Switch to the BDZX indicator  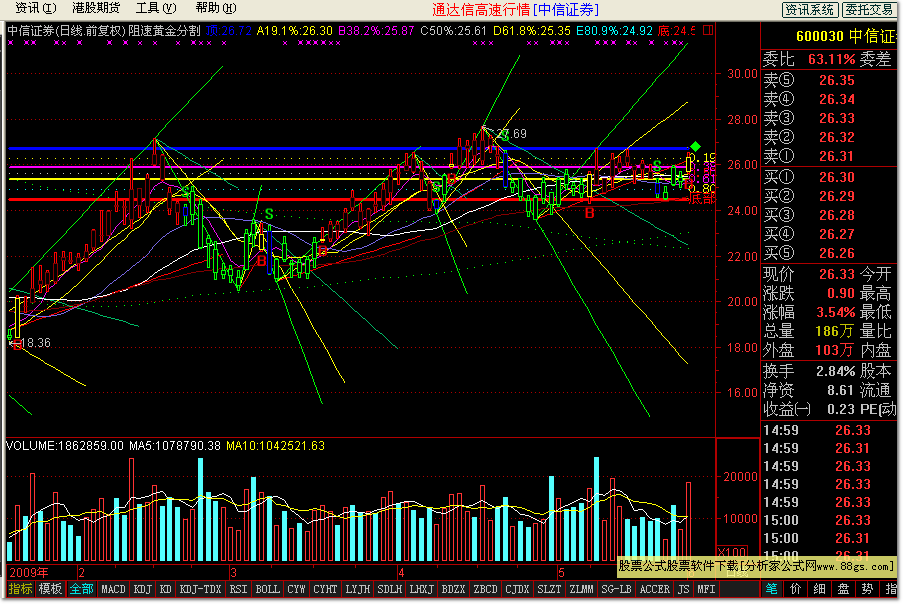click(453, 589)
